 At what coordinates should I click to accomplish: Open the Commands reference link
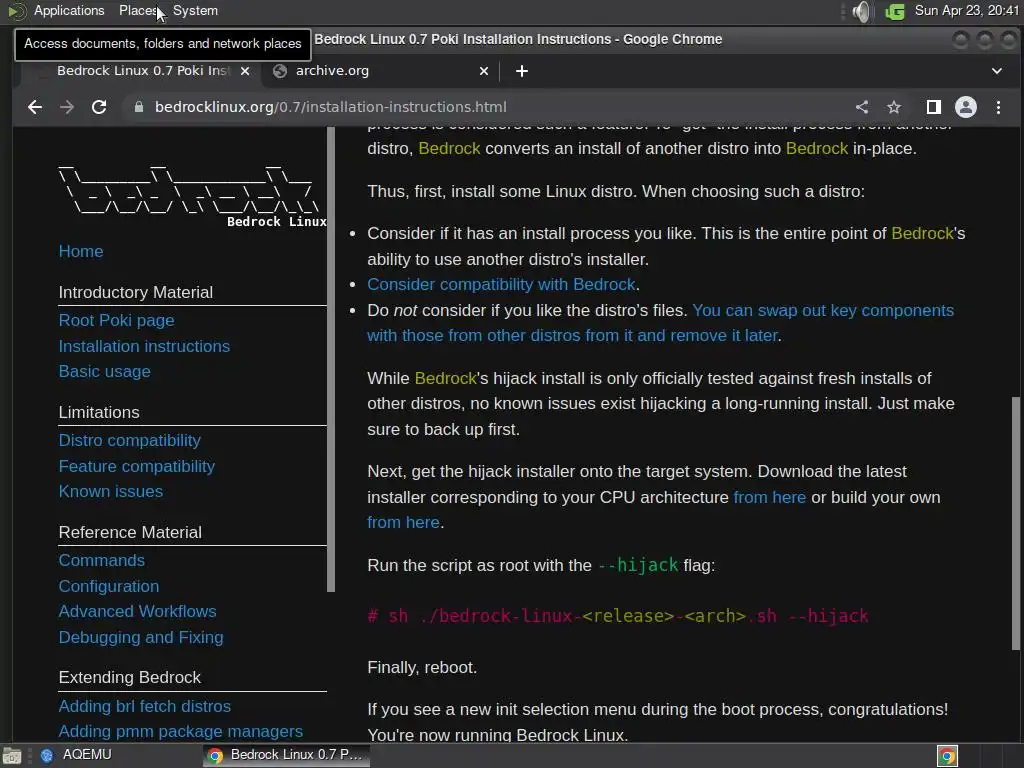pos(102,561)
